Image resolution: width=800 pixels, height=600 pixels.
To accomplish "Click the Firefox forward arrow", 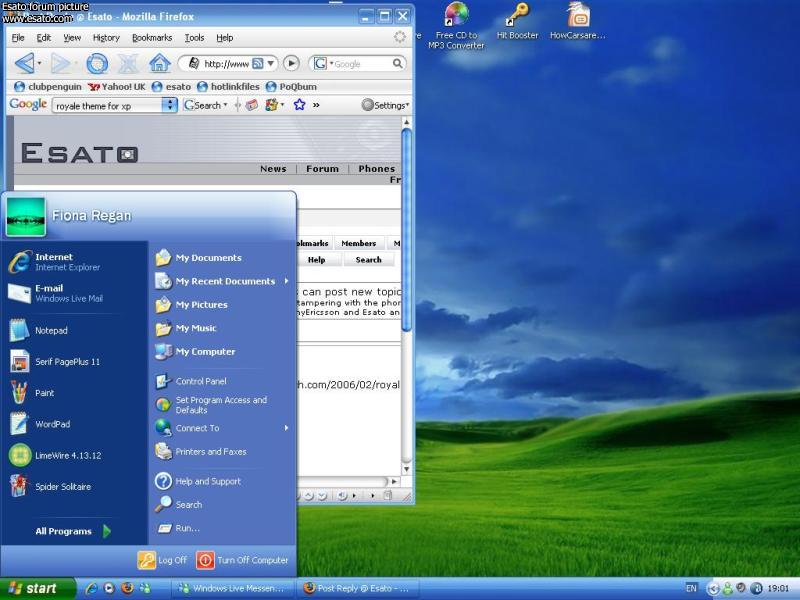I will (60, 64).
